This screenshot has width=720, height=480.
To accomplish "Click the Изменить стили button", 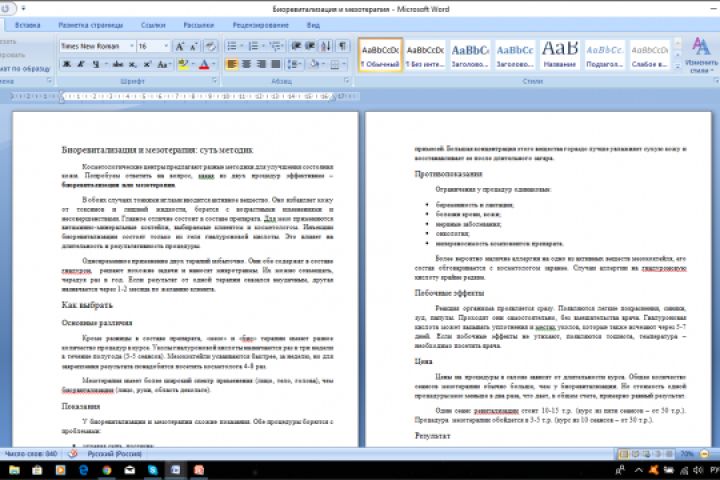I will pos(701,56).
